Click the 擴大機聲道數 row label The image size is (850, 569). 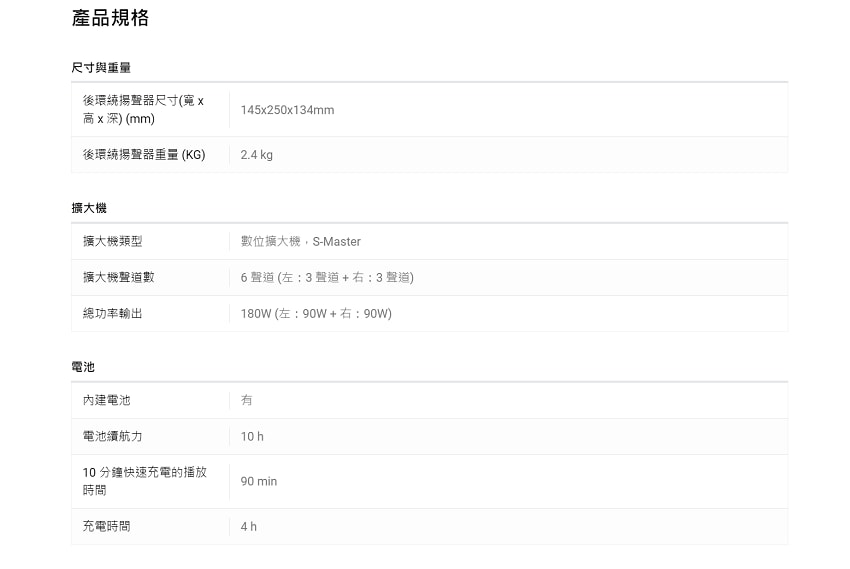click(x=118, y=277)
